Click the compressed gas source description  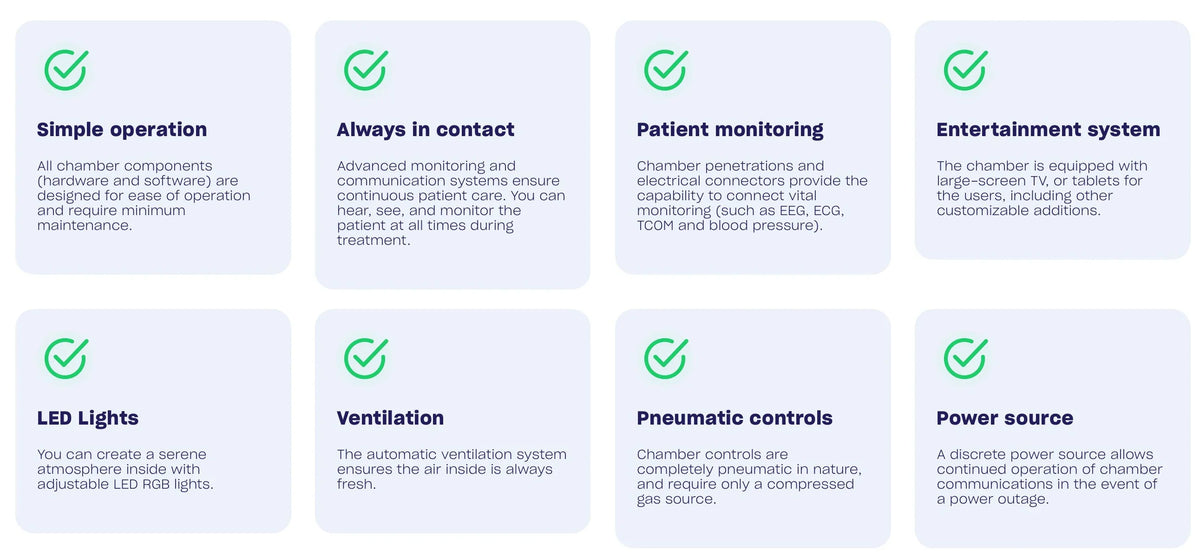pyautogui.click(x=749, y=476)
